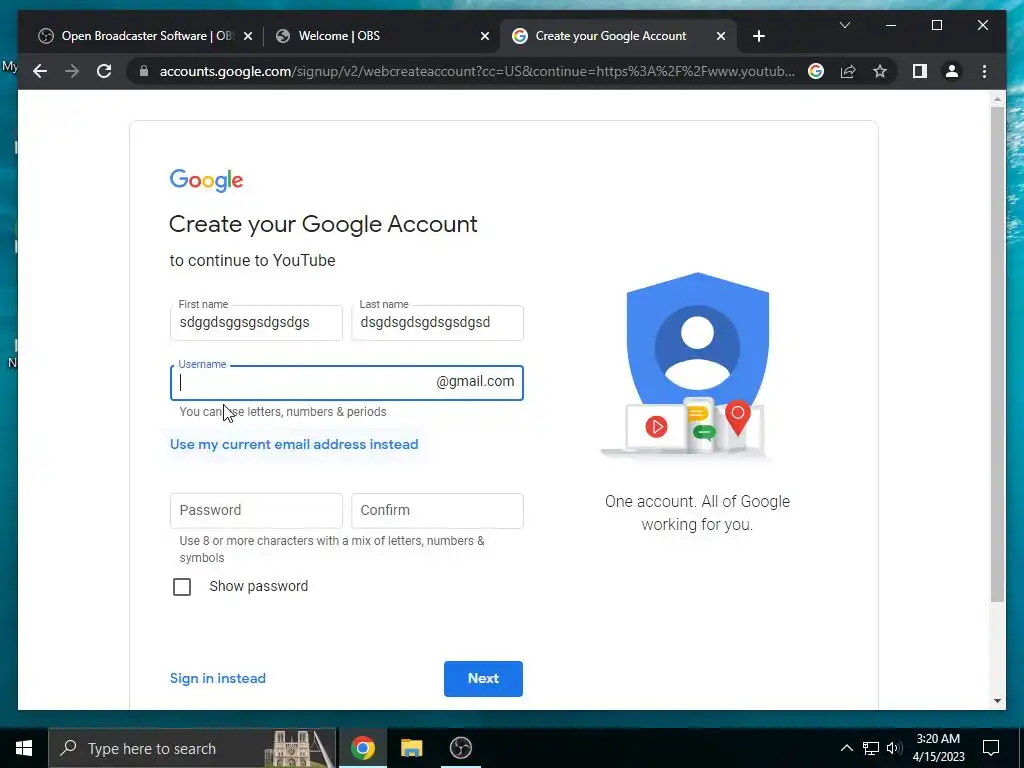The width and height of the screenshot is (1024, 768).
Task: Click the 'You can use letters, numbers & periods' hint
Action: point(283,412)
